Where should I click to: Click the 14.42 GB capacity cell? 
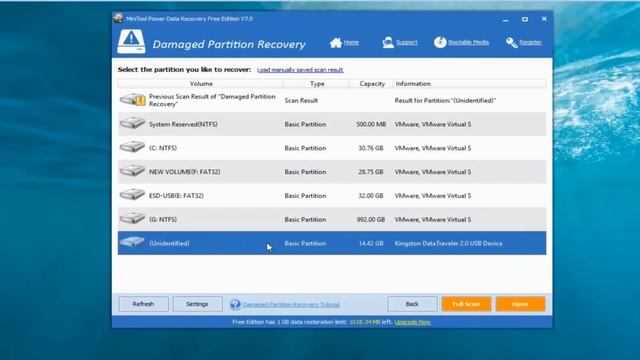pos(371,243)
